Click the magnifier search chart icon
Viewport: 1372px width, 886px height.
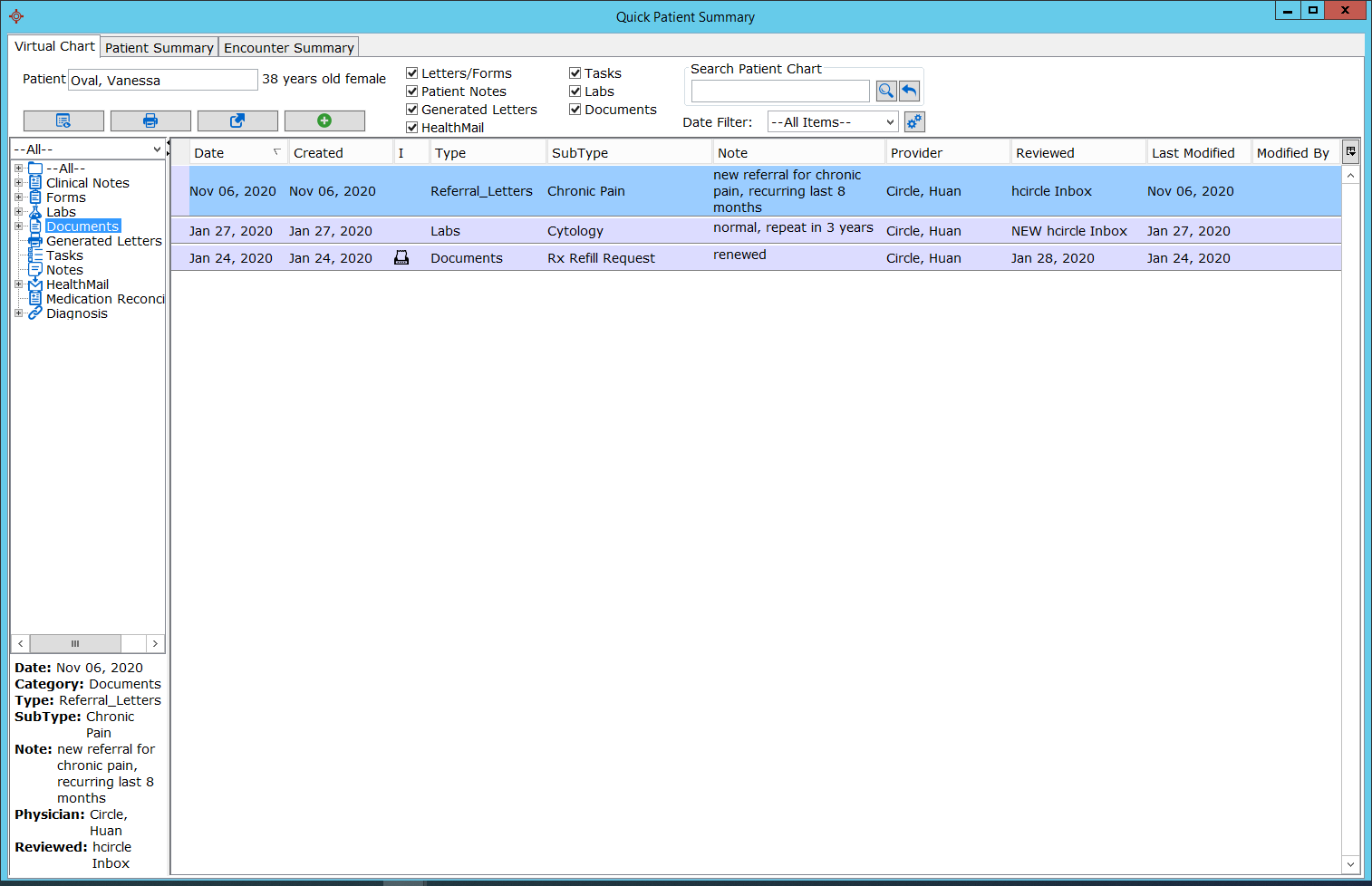886,91
